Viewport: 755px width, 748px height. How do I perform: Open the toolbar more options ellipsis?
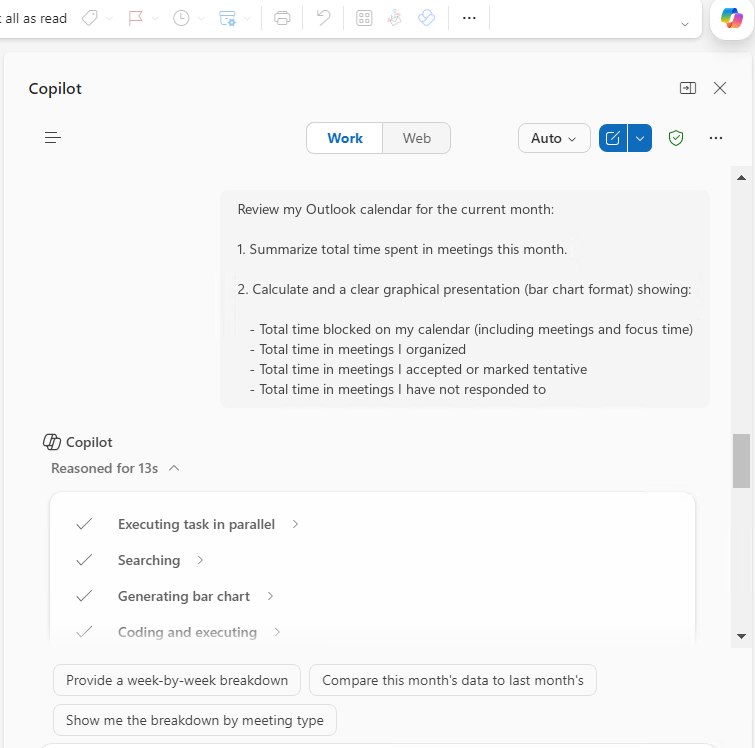469,18
